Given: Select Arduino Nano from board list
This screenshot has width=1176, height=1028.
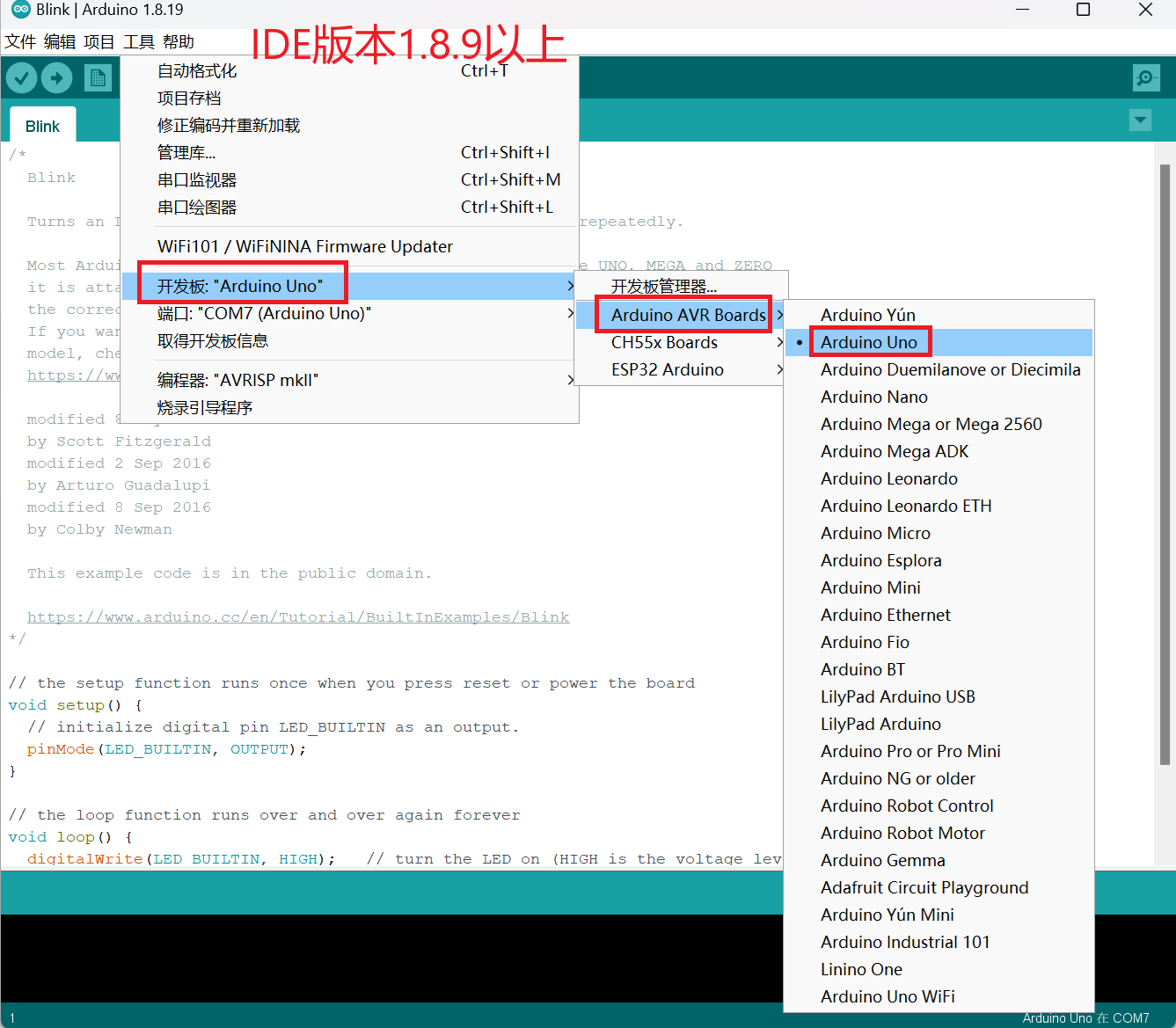Looking at the screenshot, I should click(x=873, y=397).
